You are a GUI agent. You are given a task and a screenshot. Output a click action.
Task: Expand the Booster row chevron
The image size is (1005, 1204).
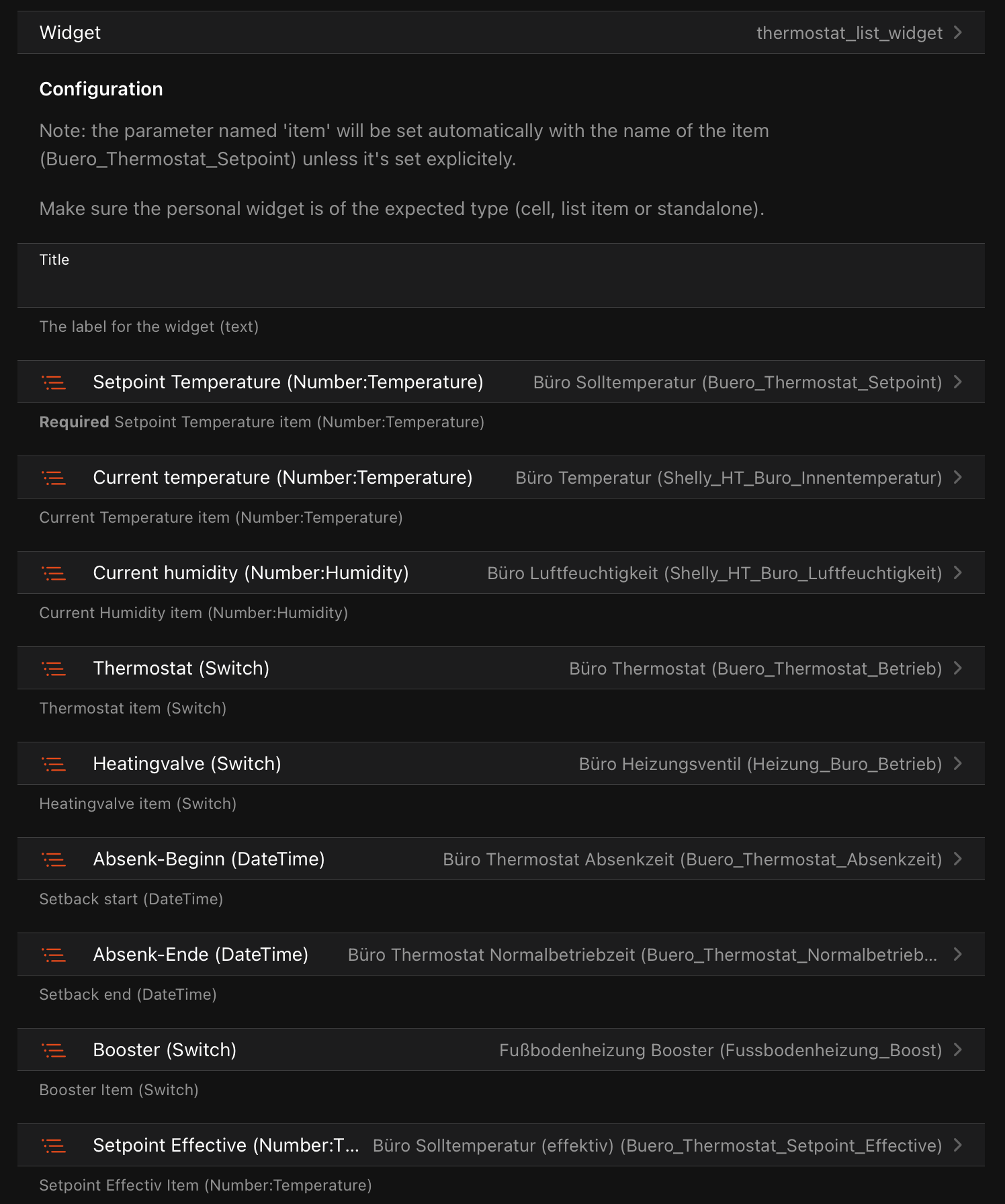coord(958,1050)
